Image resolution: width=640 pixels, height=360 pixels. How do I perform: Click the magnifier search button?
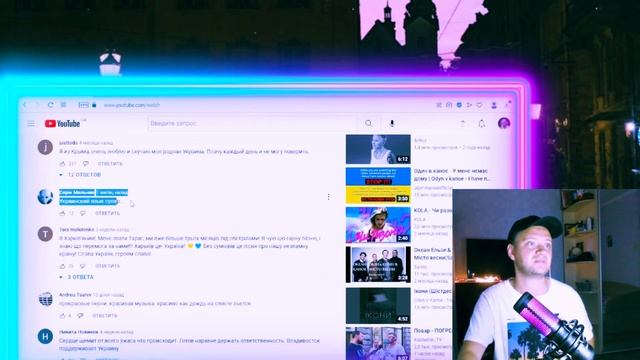coord(369,123)
